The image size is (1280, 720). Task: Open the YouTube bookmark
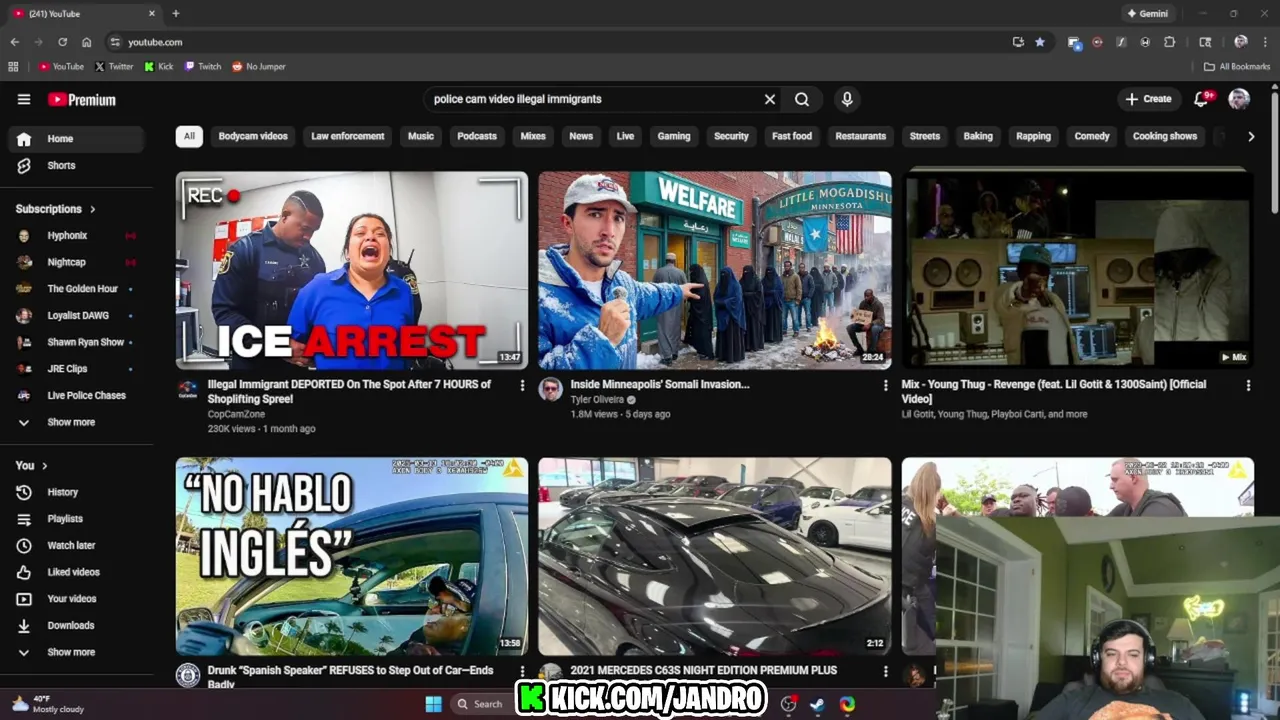coord(61,67)
